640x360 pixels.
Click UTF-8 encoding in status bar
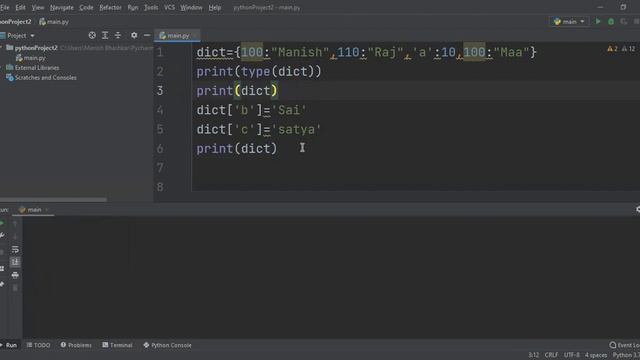(571, 355)
